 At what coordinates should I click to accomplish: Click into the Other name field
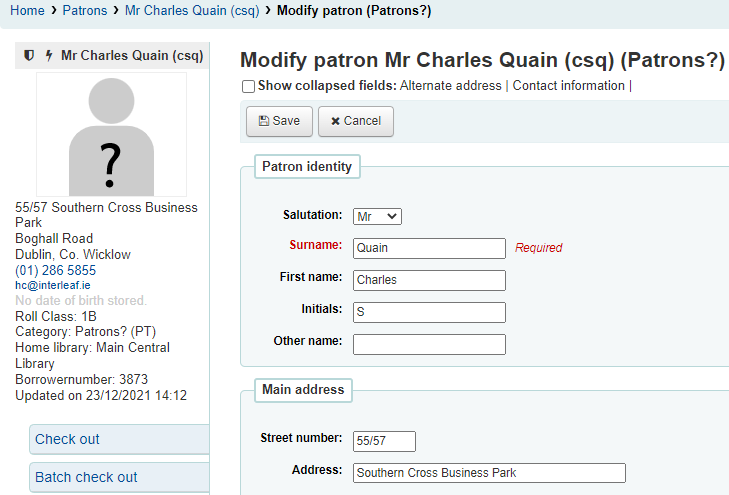[429, 344]
